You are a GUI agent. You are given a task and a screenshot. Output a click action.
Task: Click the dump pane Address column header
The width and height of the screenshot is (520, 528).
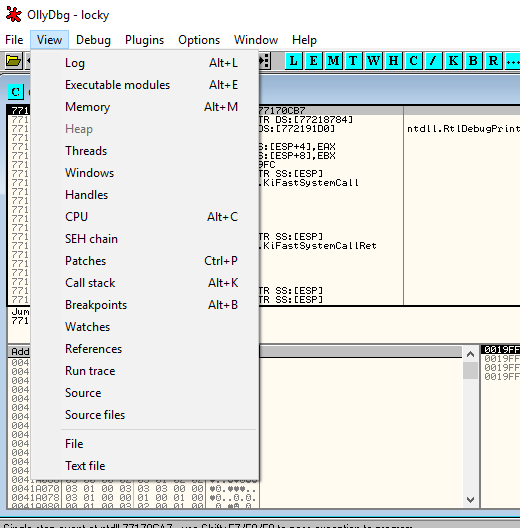20,352
